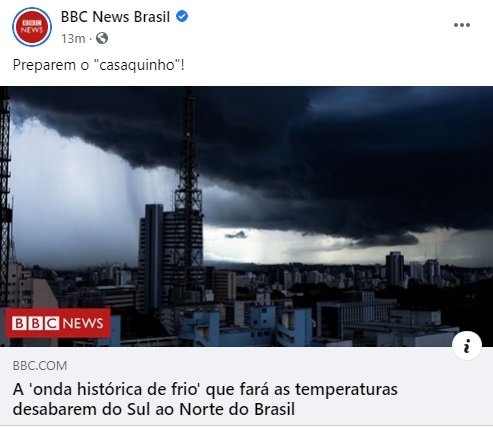Click the 13m post timestamp
This screenshot has height=427, width=493.
pyautogui.click(x=73, y=39)
